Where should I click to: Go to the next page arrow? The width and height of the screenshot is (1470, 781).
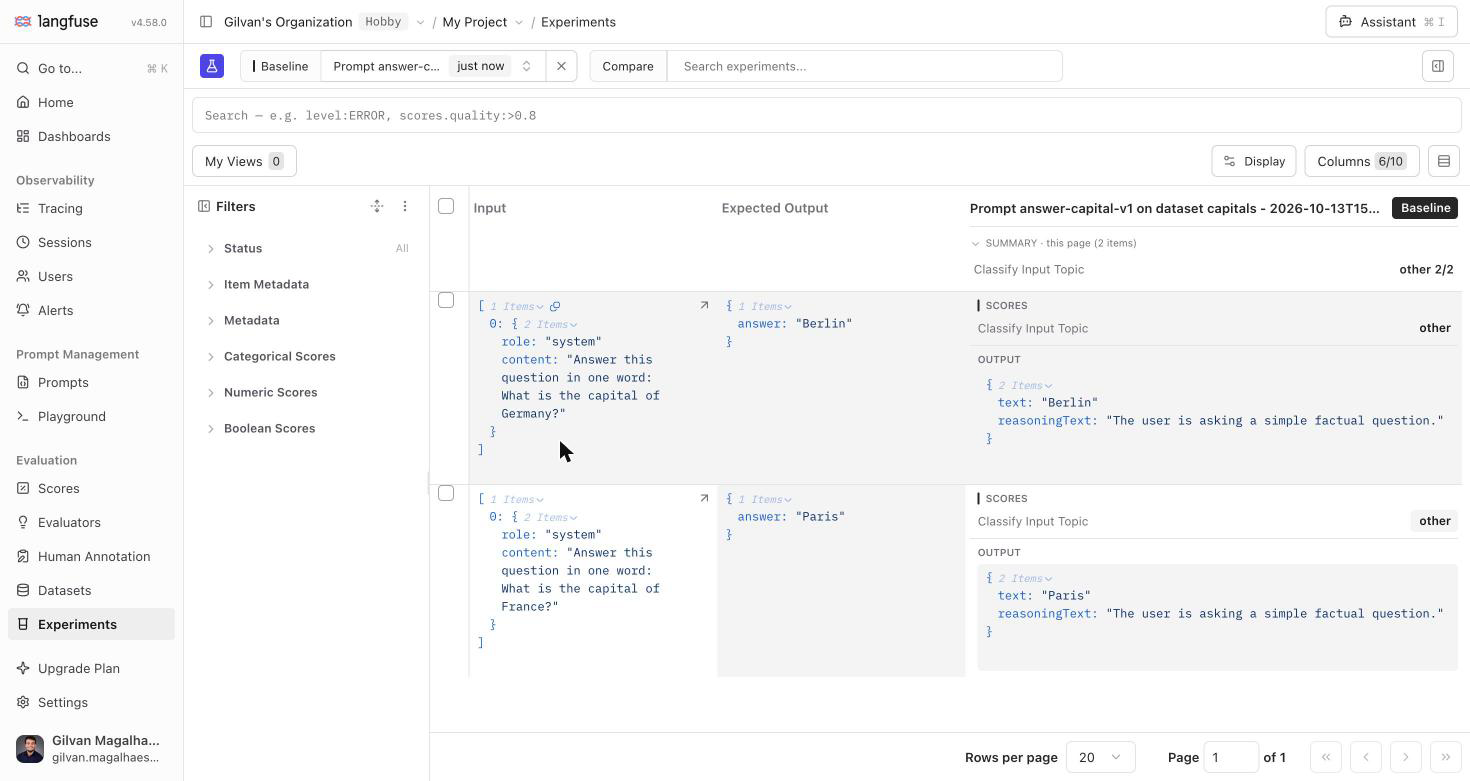point(1405,757)
